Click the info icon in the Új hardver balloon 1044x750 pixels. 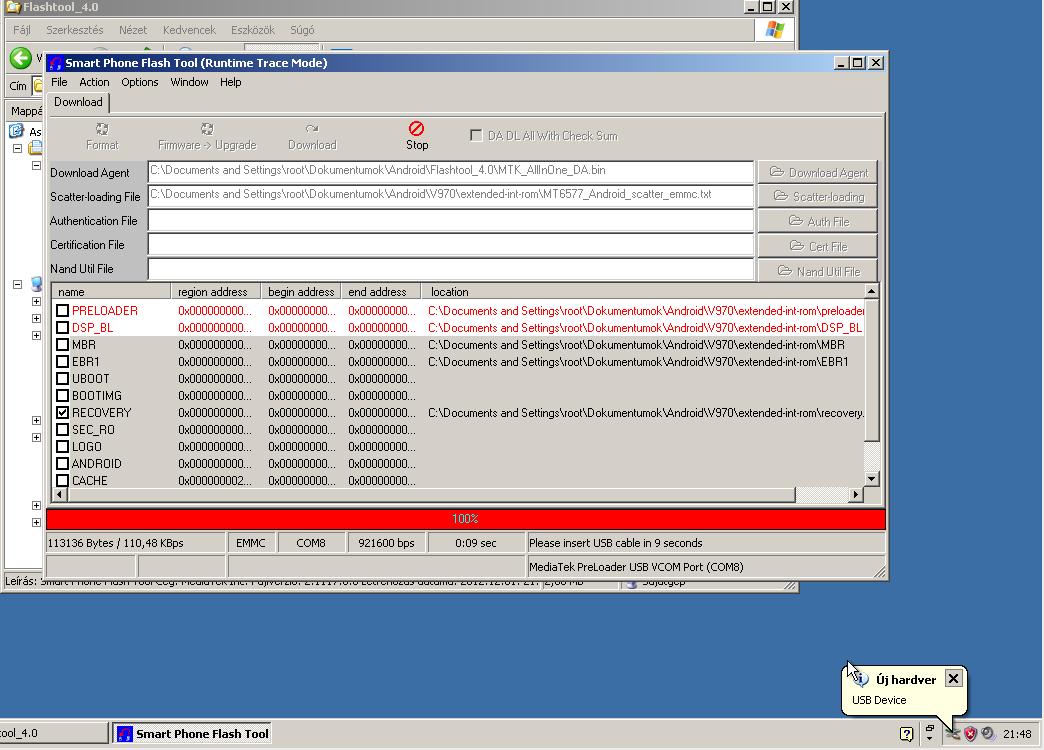(861, 679)
